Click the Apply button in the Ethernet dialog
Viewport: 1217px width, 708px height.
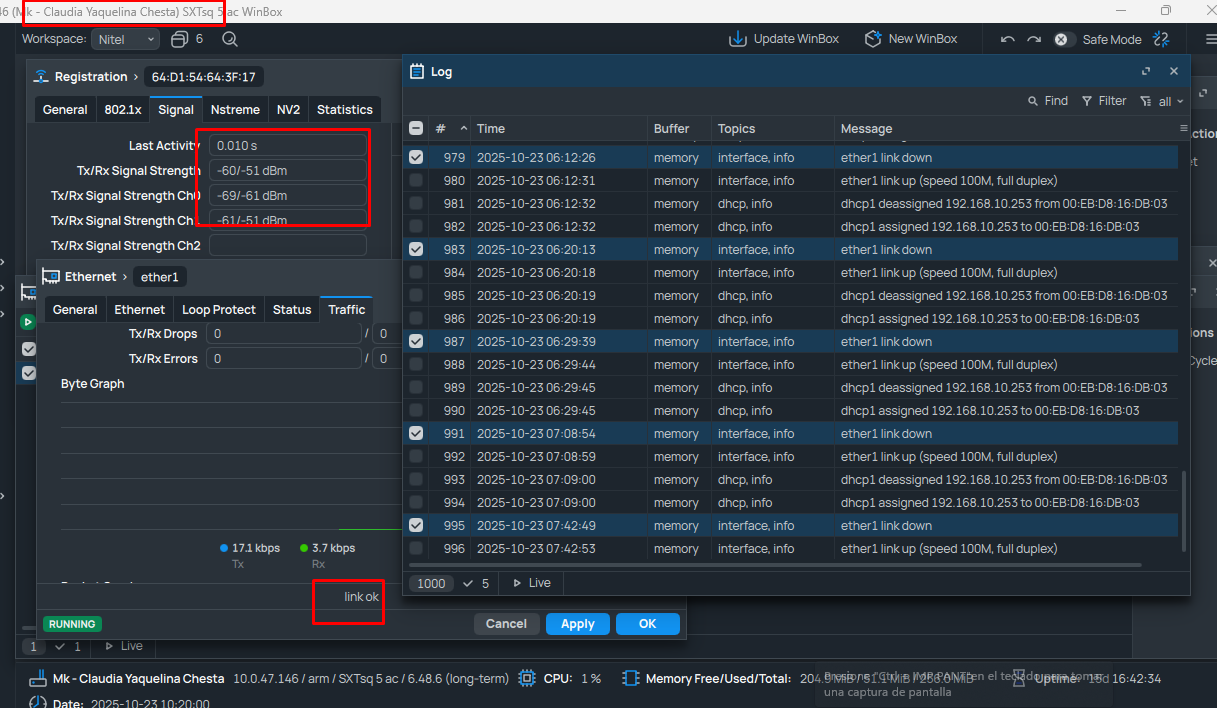coord(577,624)
